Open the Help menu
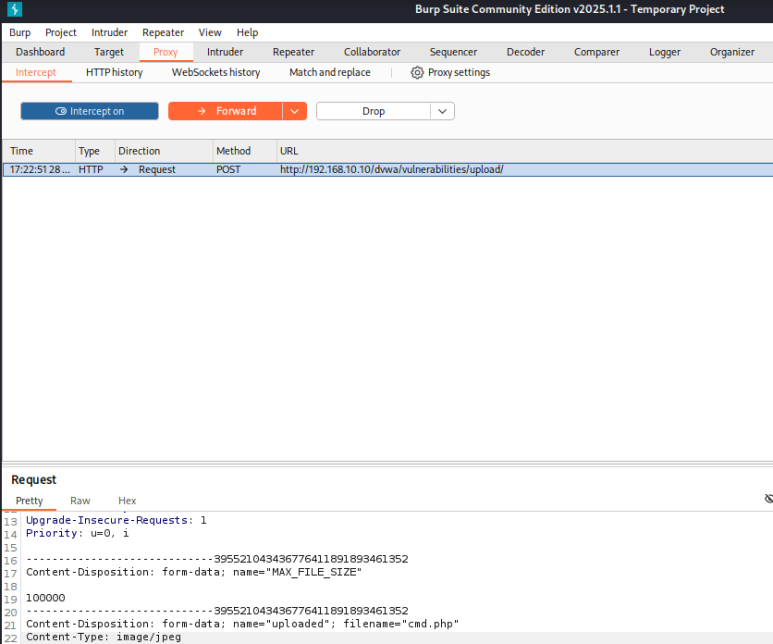The width and height of the screenshot is (773, 644). click(247, 33)
